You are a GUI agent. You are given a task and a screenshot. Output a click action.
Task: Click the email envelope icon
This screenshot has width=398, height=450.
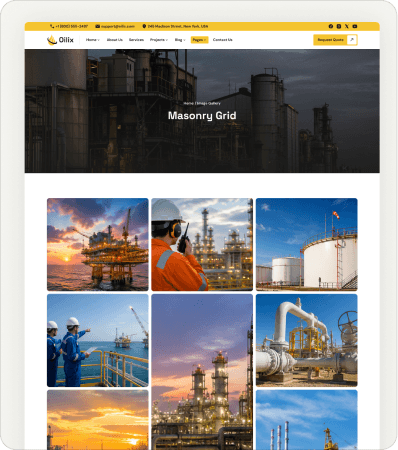tap(98, 26)
